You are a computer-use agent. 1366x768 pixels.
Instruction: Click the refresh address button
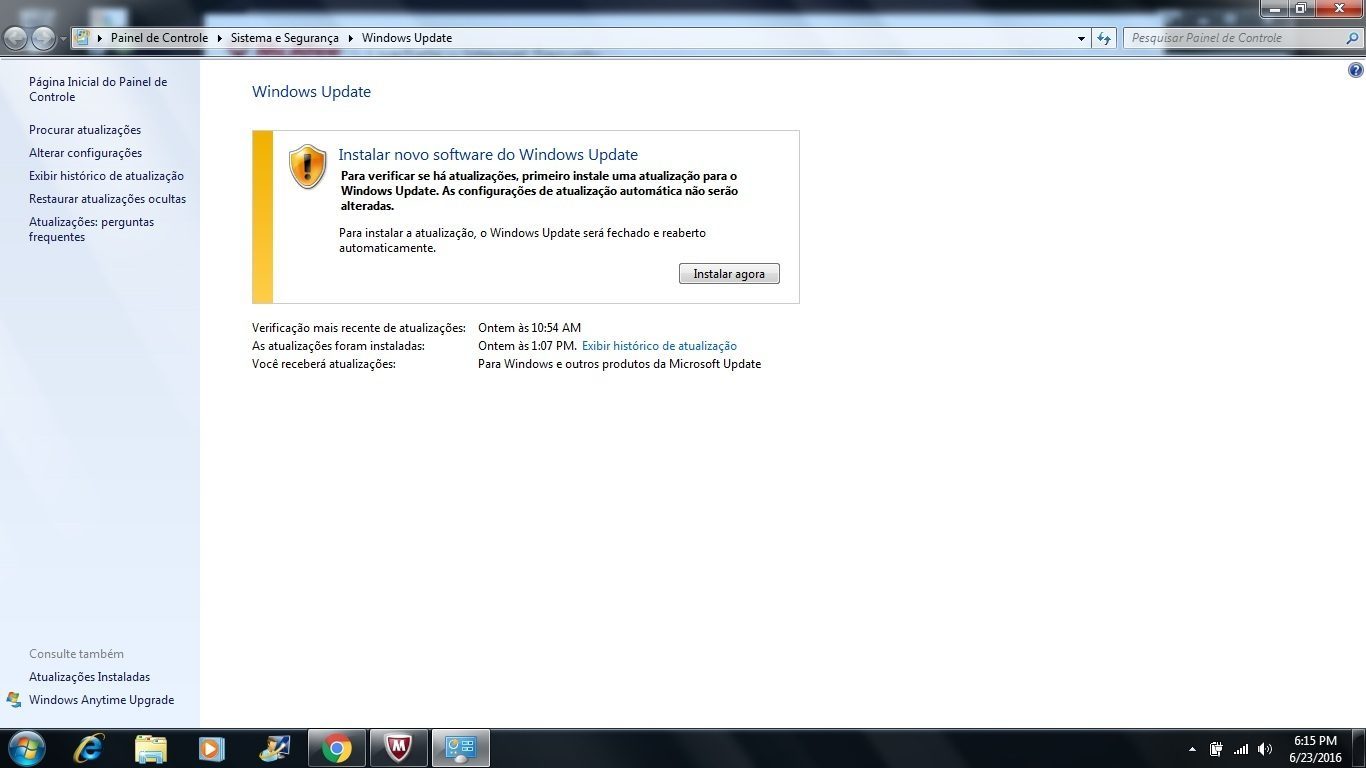1104,38
